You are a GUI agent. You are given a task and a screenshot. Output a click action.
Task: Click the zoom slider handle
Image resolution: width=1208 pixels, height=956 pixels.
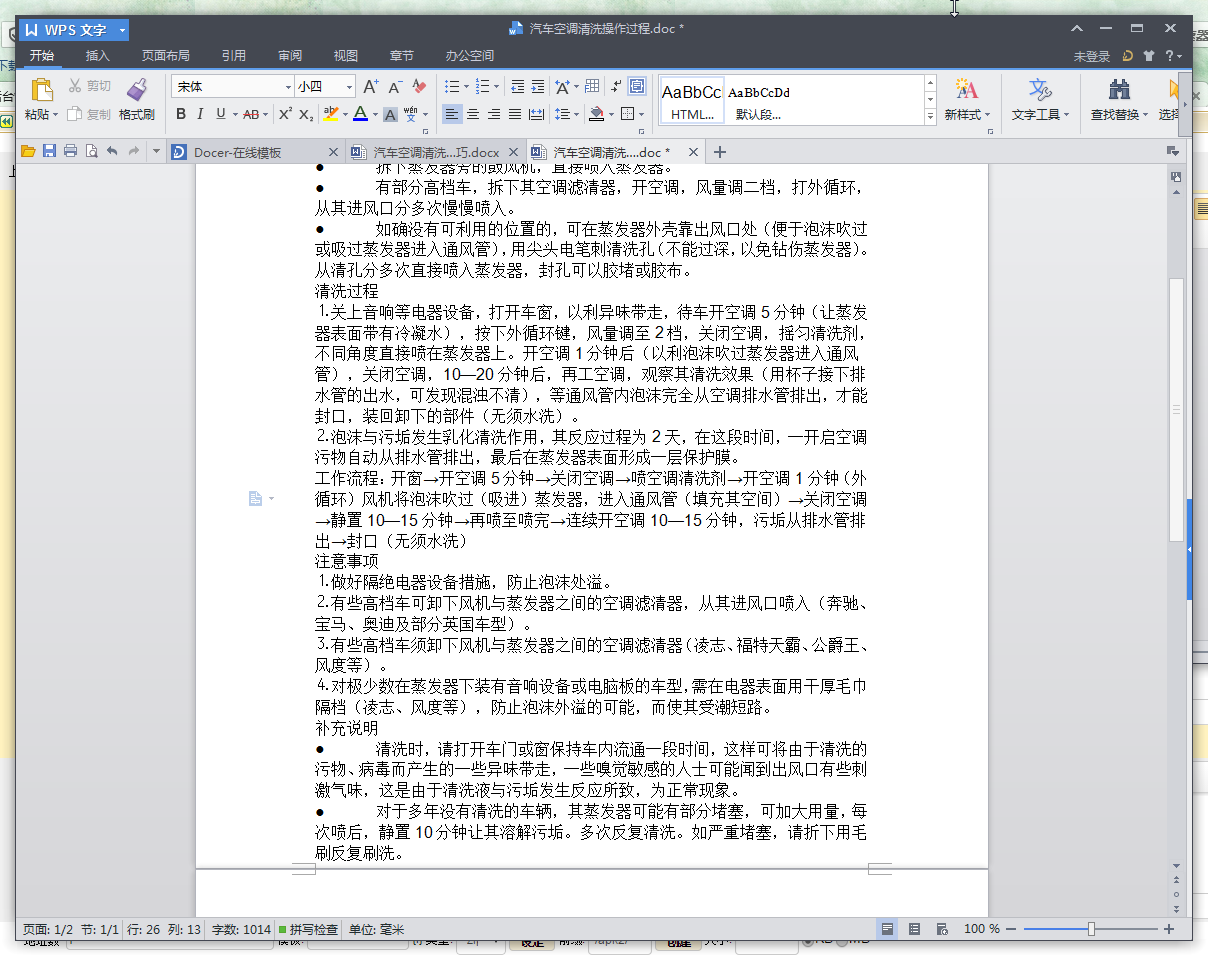click(1091, 929)
